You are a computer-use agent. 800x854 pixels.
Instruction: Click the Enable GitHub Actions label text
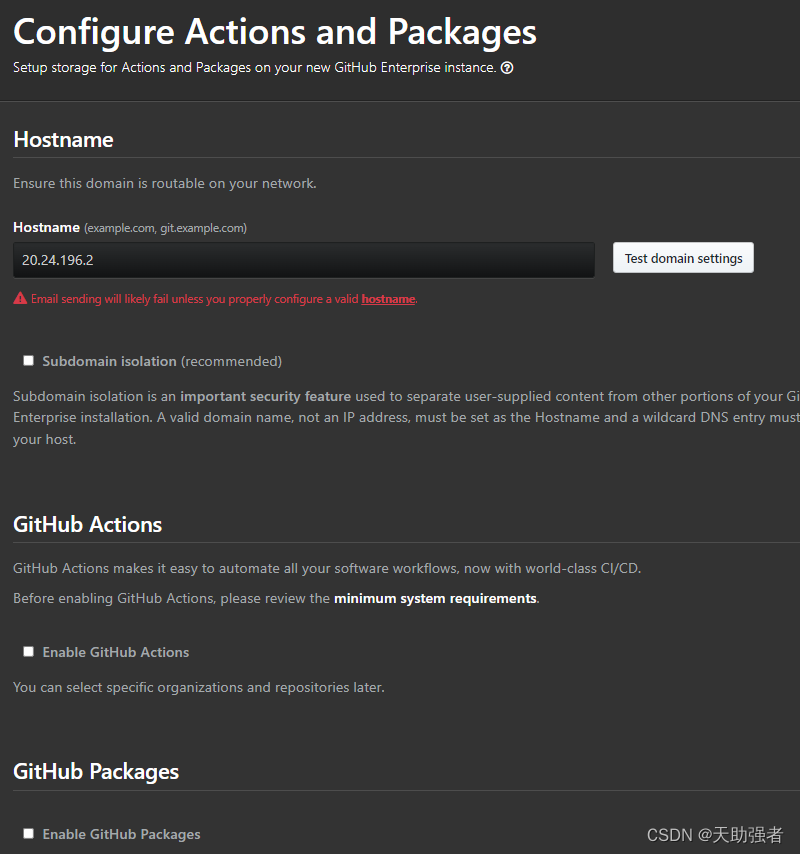[x=115, y=652]
